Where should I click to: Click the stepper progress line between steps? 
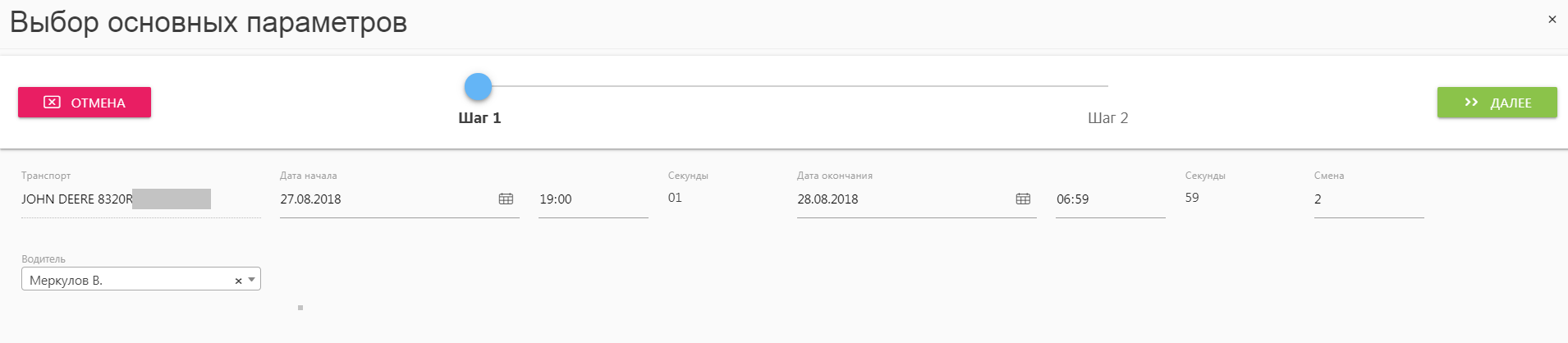coord(800,85)
